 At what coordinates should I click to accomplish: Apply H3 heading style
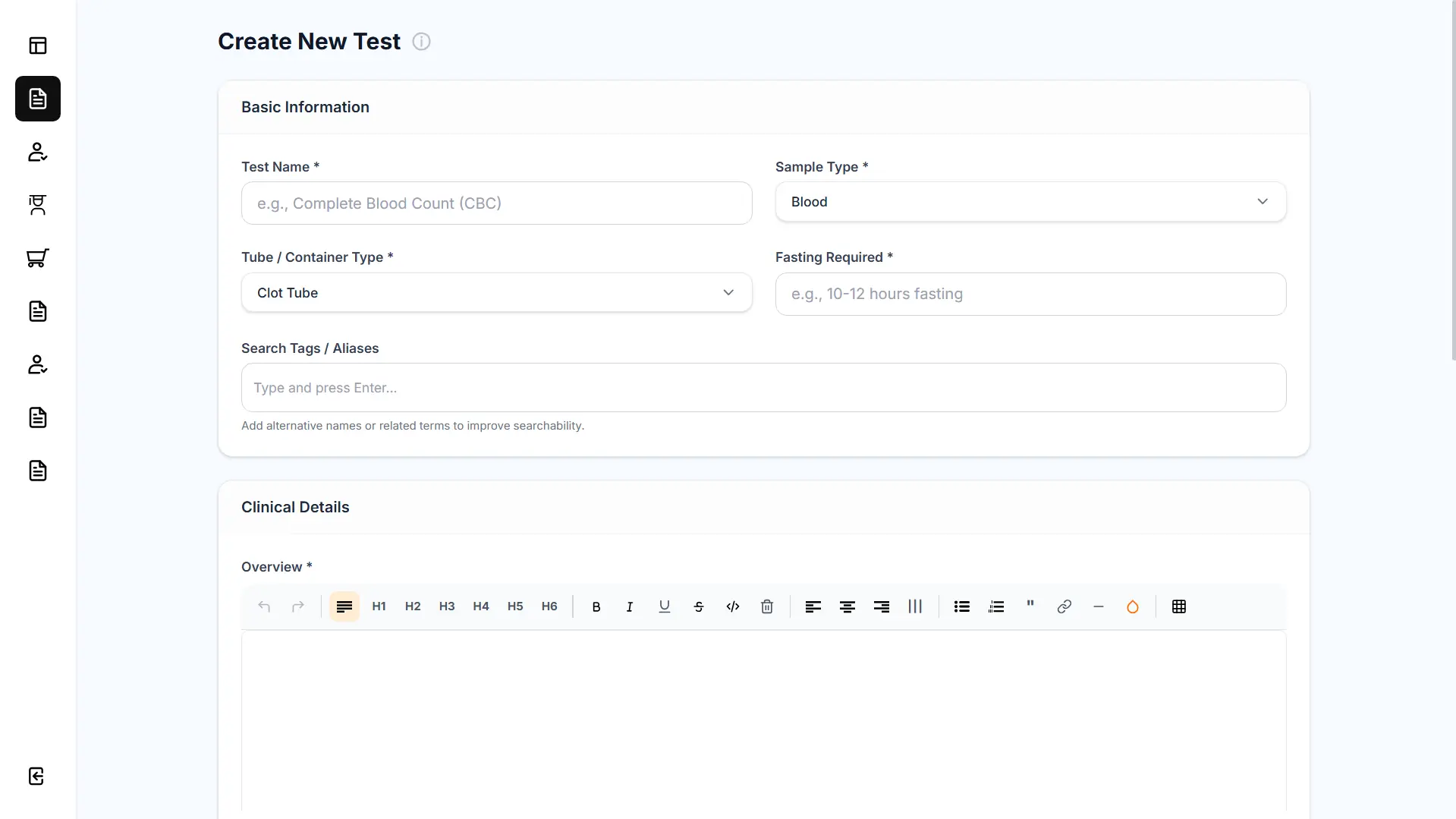point(447,606)
